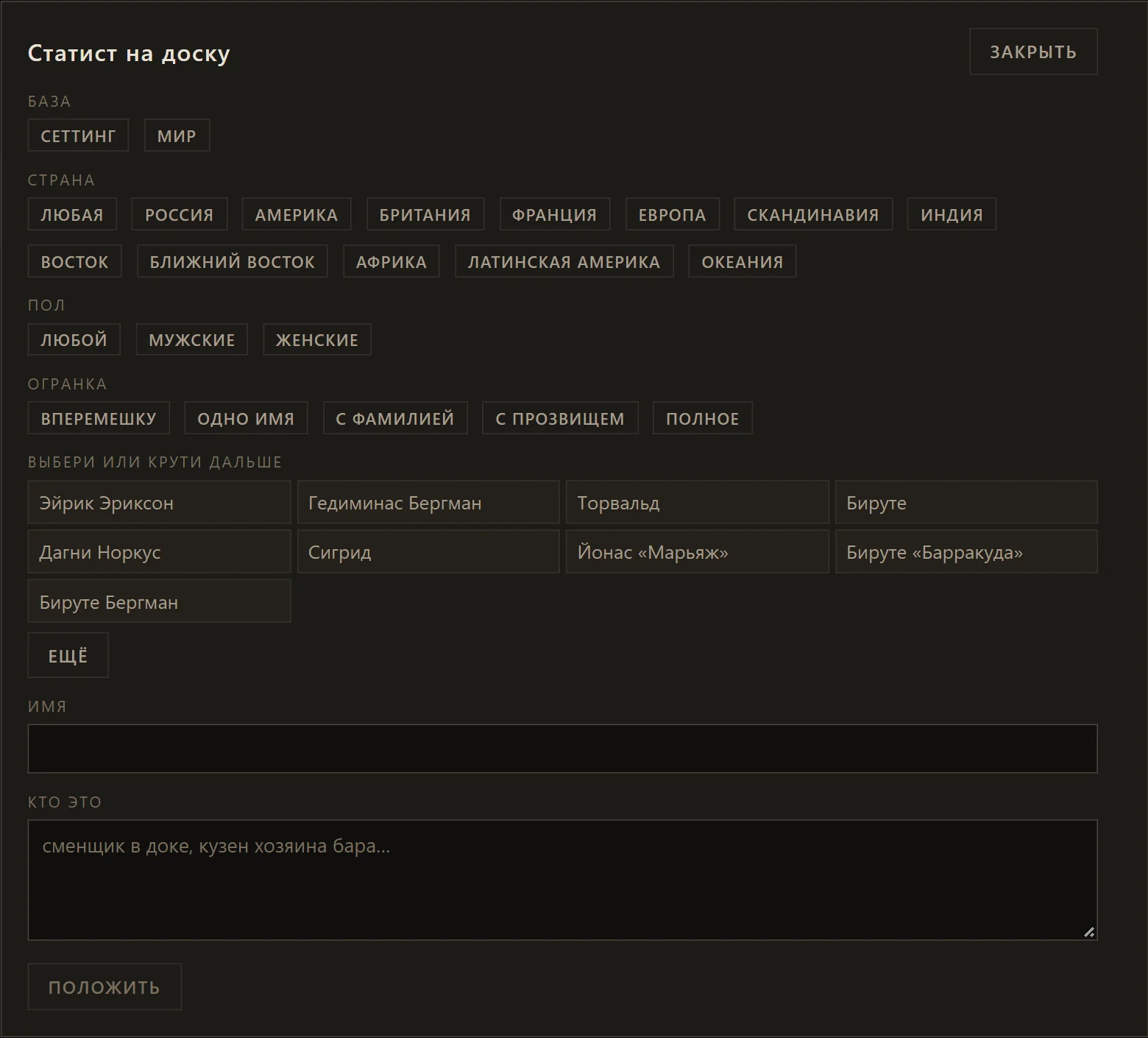This screenshot has height=1038, width=1148.
Task: Pick АФРИКА from the country options
Action: click(x=391, y=261)
